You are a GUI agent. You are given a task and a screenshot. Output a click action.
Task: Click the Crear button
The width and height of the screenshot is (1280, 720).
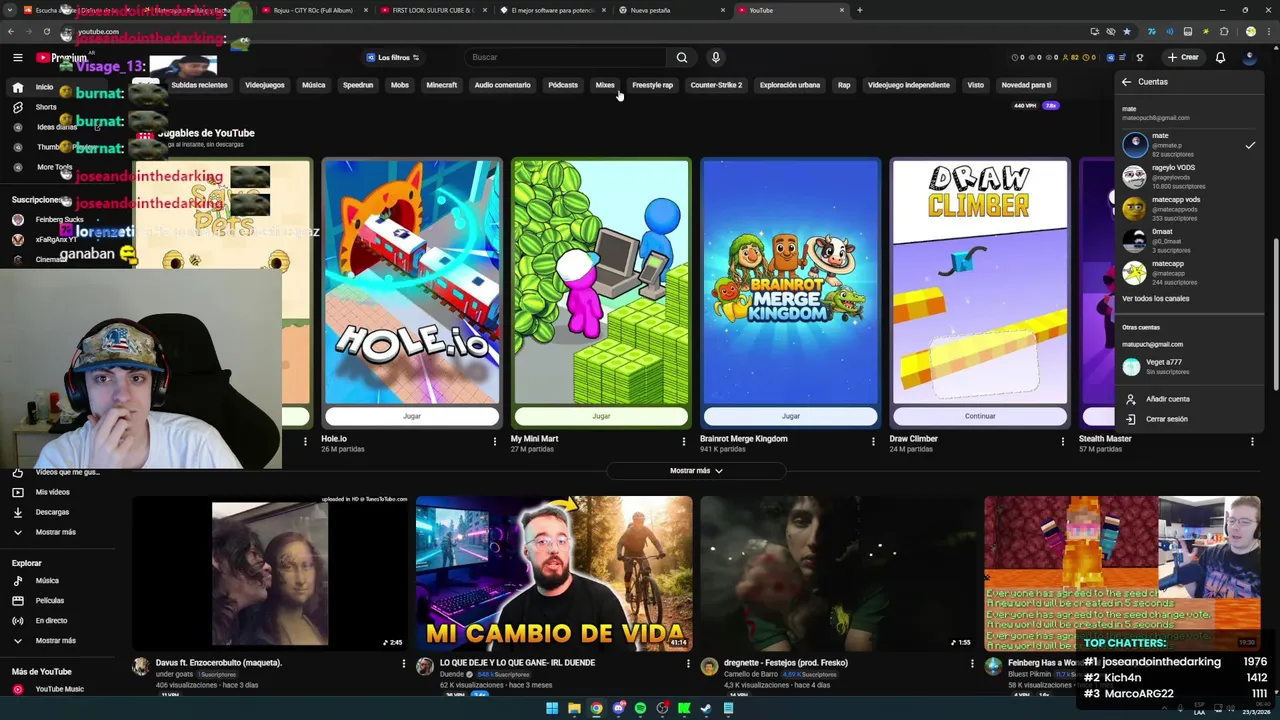click(1182, 58)
